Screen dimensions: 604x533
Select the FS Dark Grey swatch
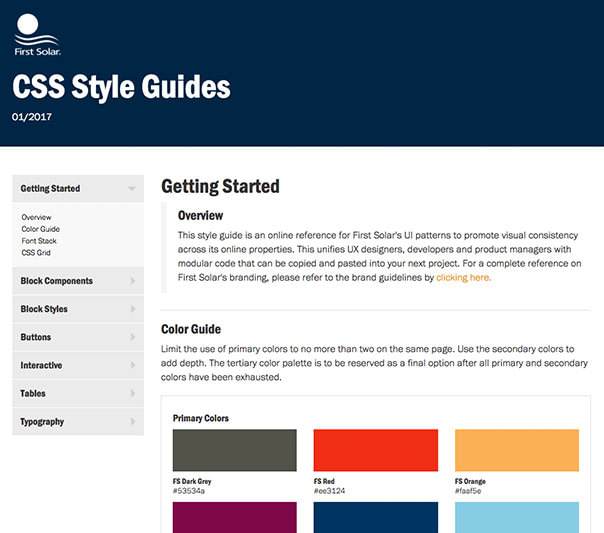[x=235, y=450]
